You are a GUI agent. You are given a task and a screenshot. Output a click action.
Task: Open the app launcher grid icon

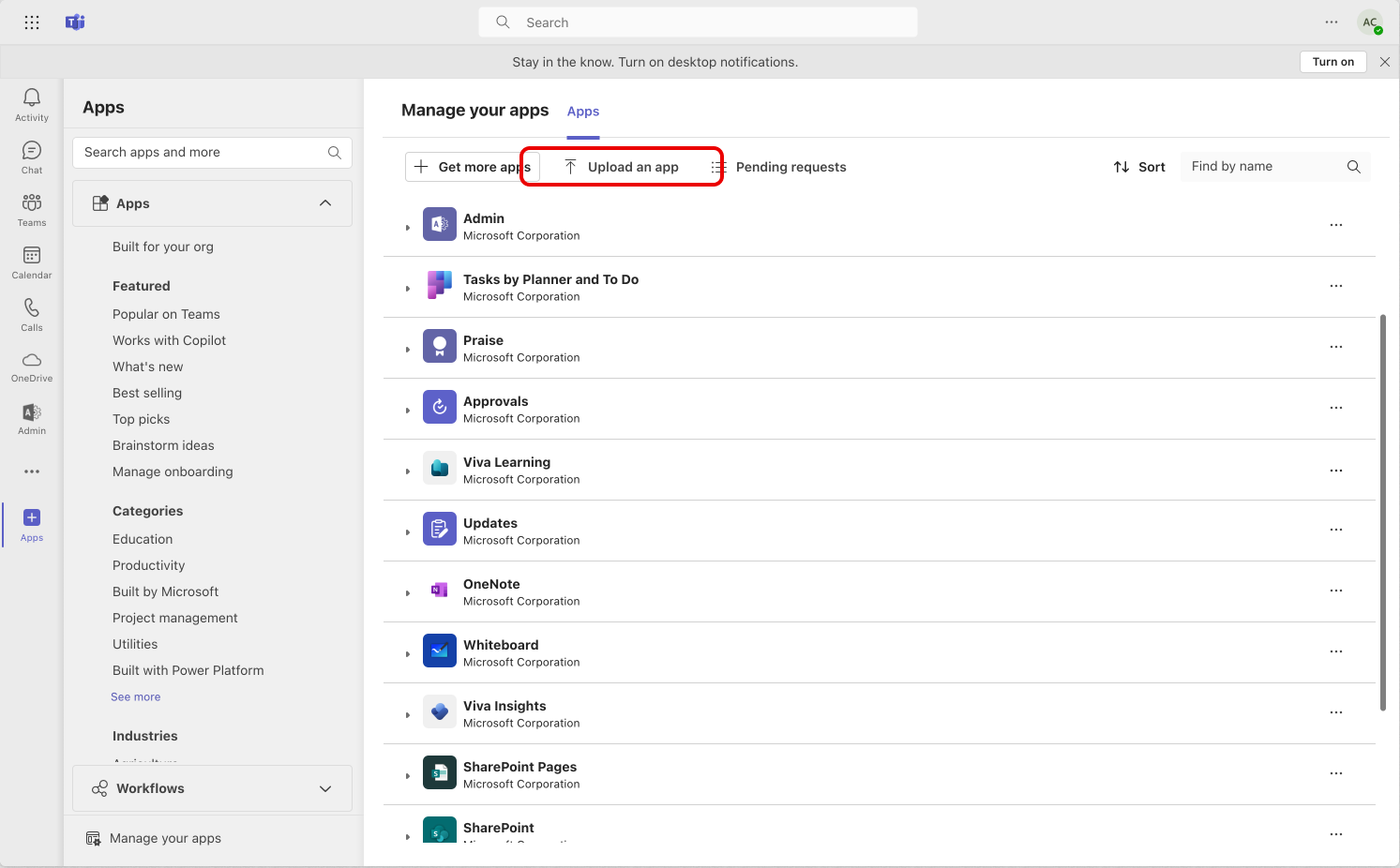[x=32, y=22]
